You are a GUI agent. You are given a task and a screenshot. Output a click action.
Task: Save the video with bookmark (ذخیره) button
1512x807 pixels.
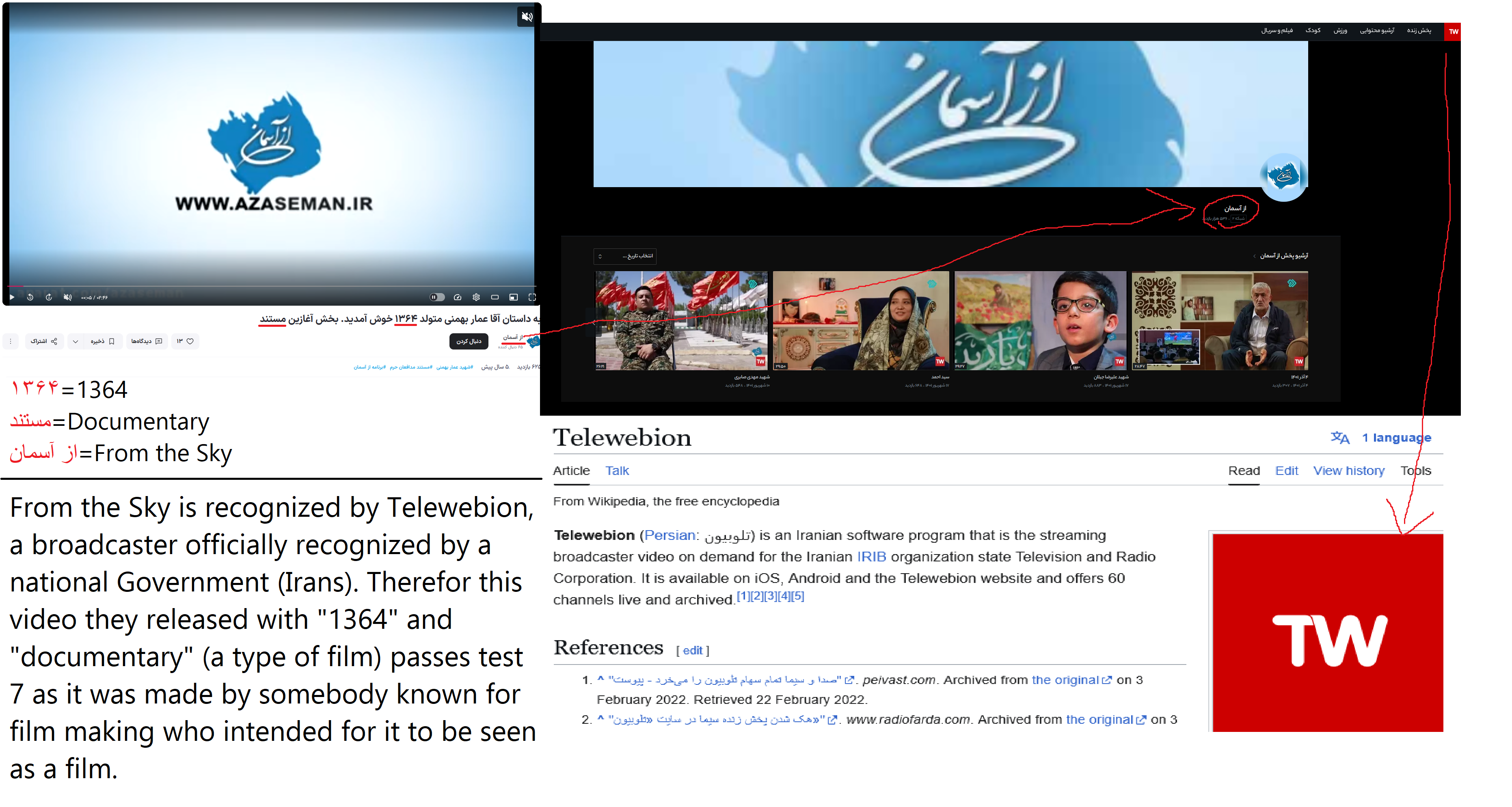pyautogui.click(x=103, y=341)
